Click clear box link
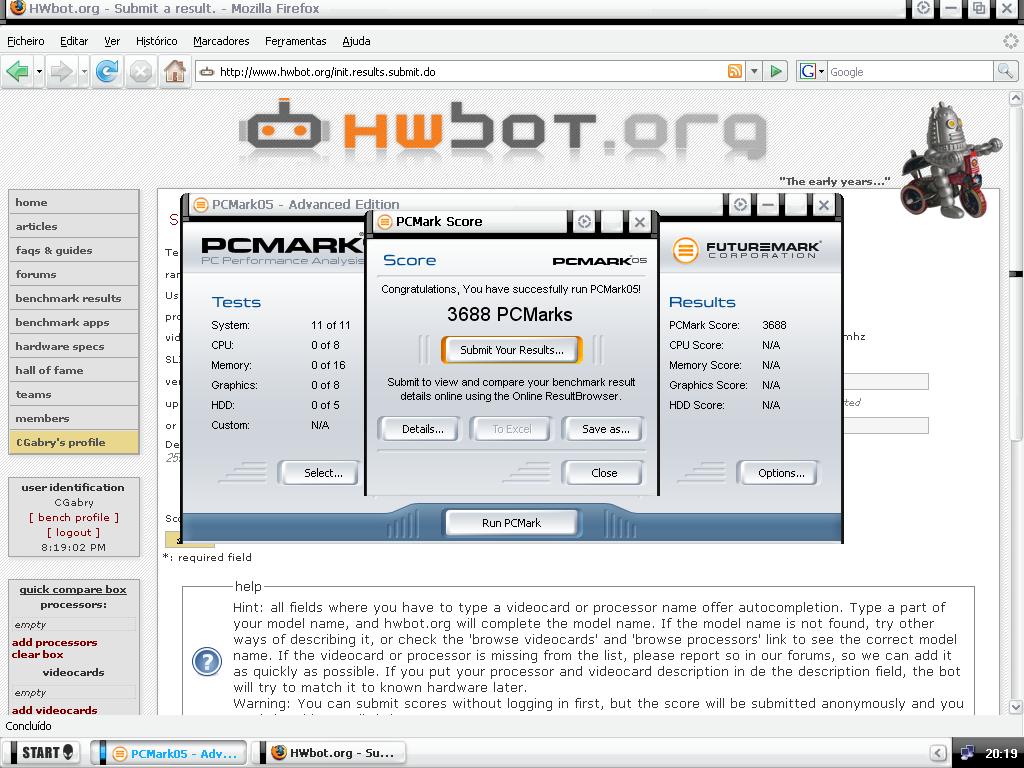The width and height of the screenshot is (1024, 768). click(37, 654)
